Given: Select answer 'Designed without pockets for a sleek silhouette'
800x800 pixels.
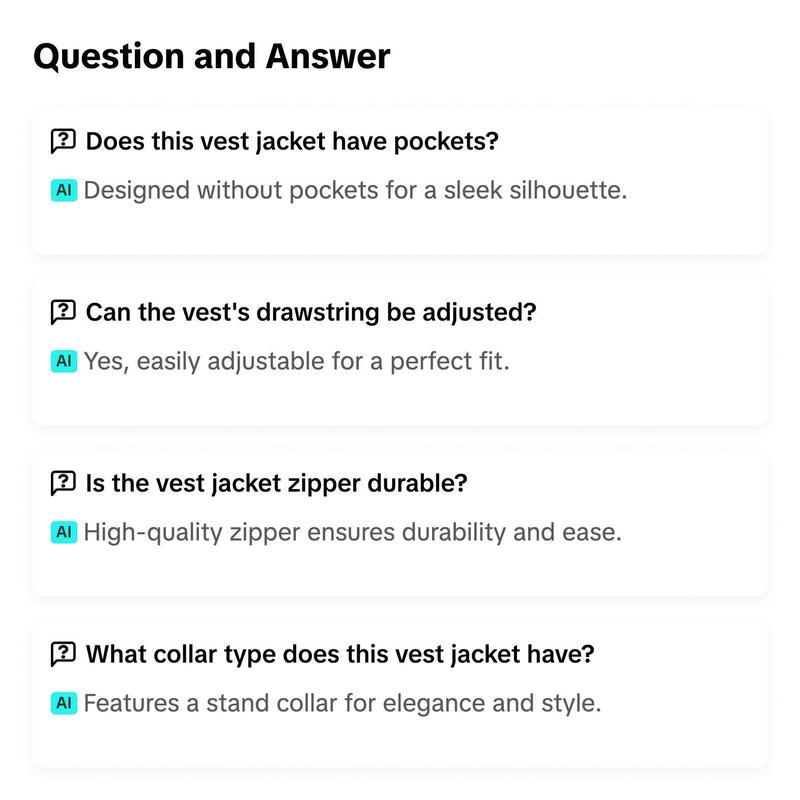Looking at the screenshot, I should [x=355, y=190].
